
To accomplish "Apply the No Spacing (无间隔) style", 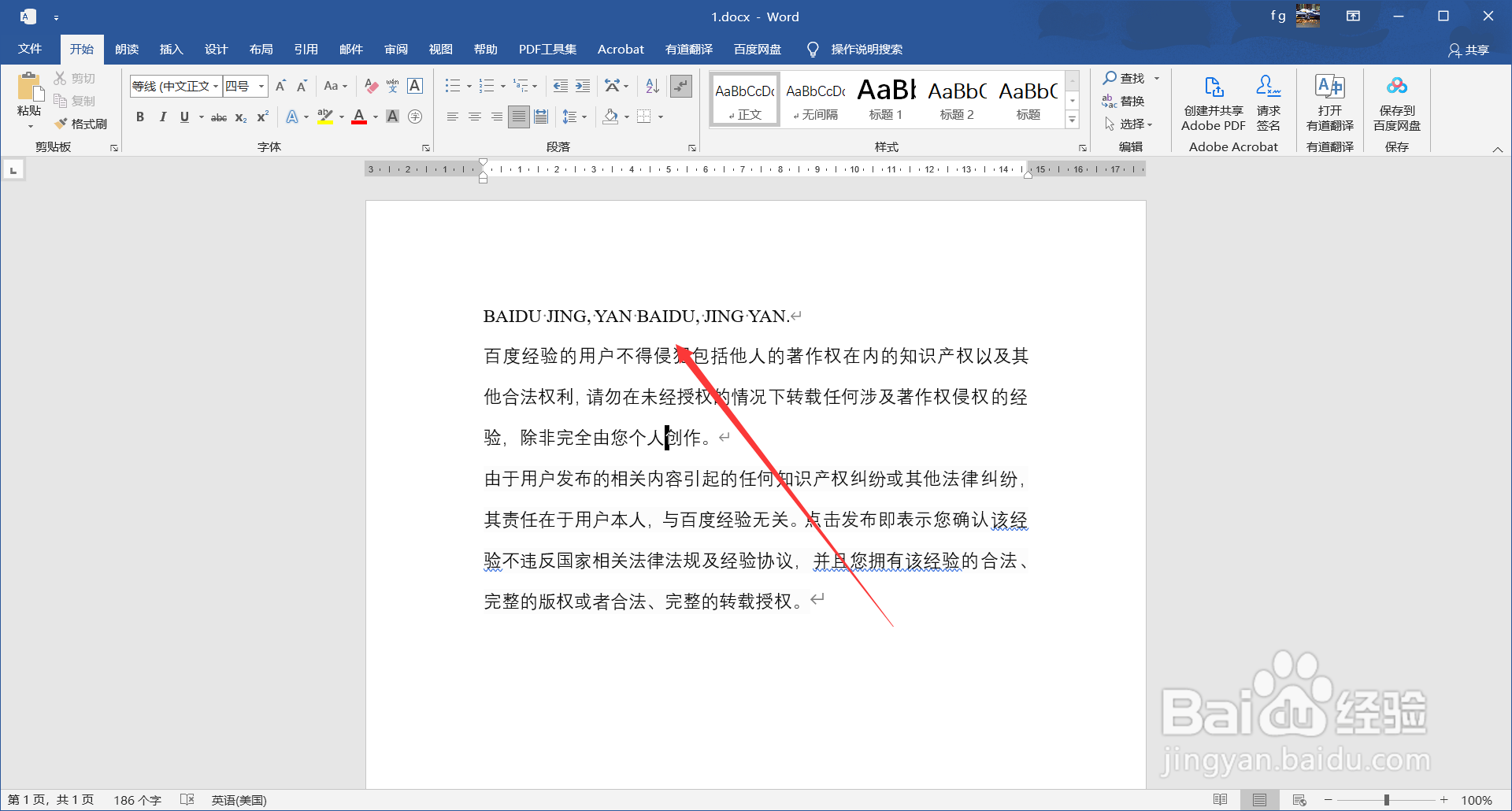I will click(815, 98).
